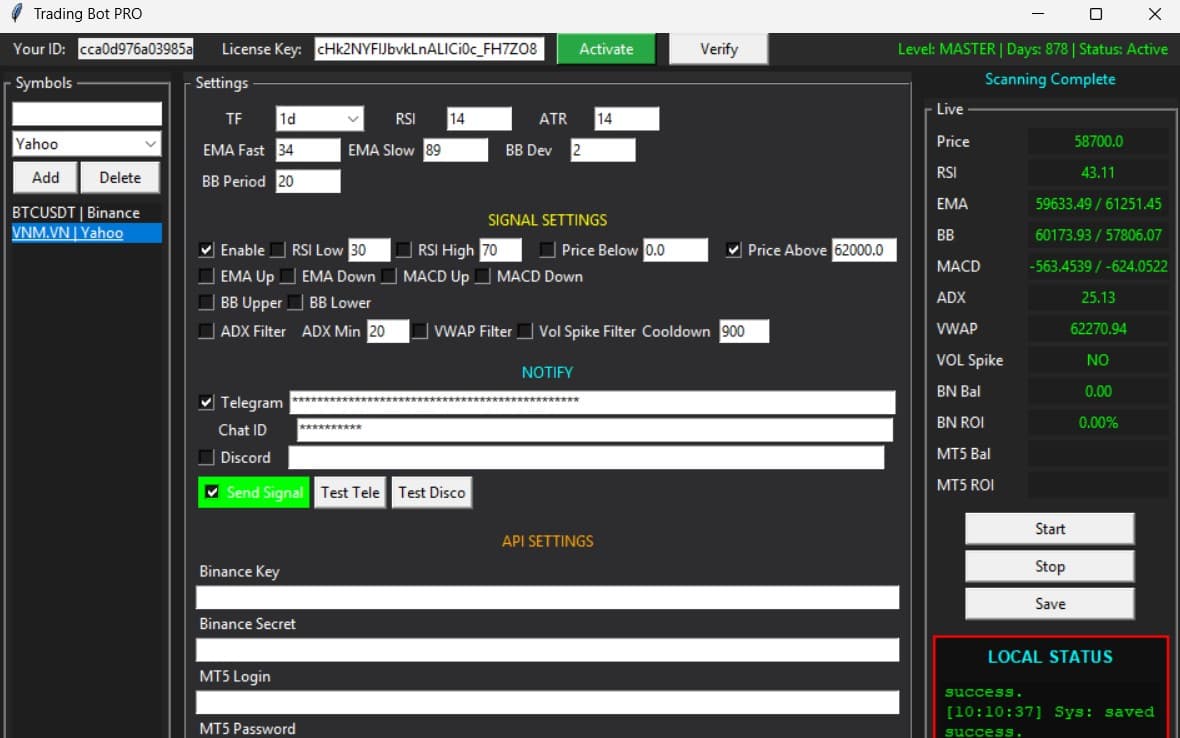Turn on the VWAP Filter checkbox
Screen dimensions: 1180x738
coord(420,331)
